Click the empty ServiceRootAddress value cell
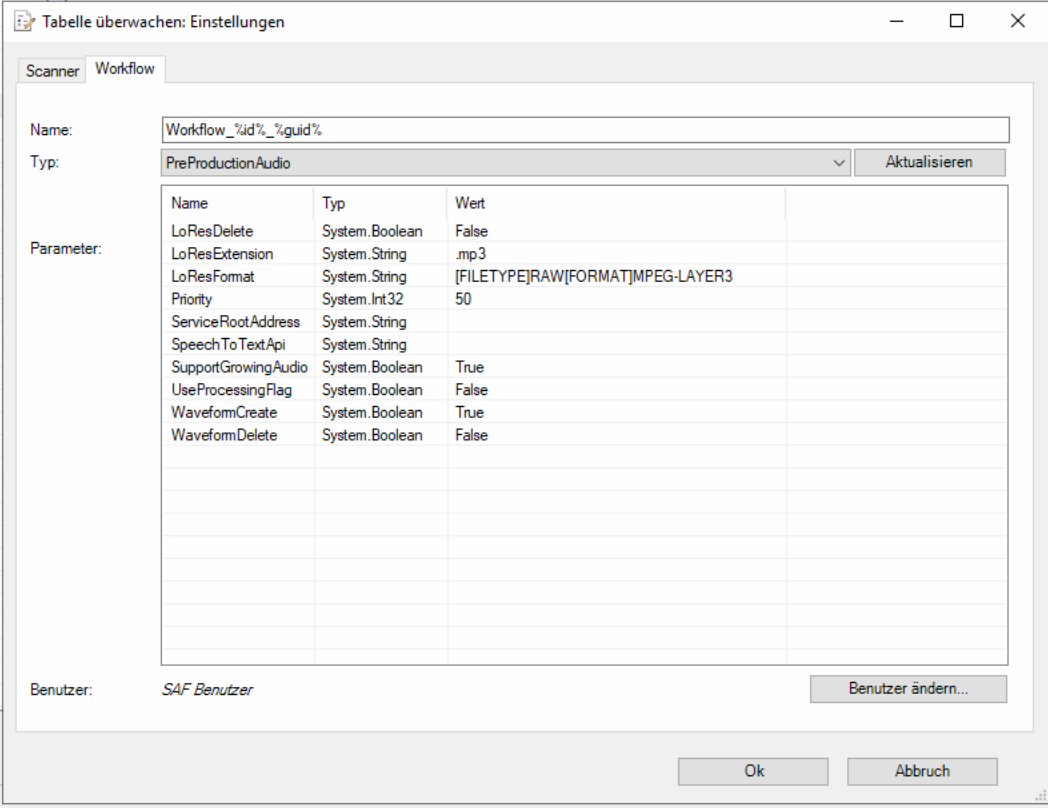 615,322
